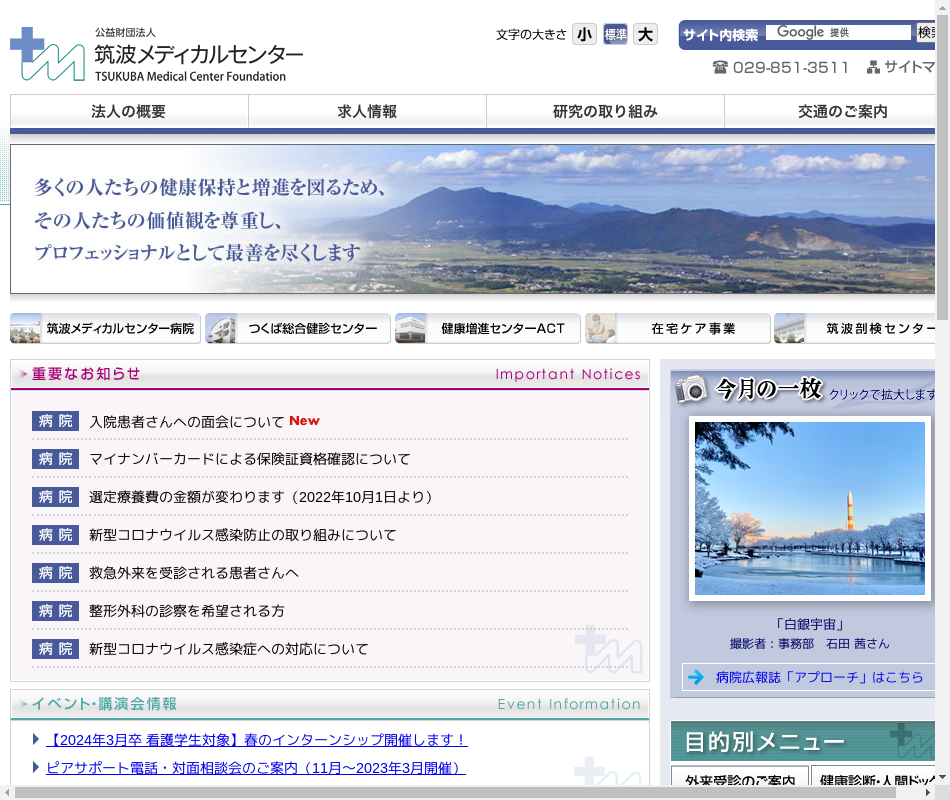Screen dimensions: 950x800
Task: Open 健康増進センターACT banner button
Action: pos(488,328)
